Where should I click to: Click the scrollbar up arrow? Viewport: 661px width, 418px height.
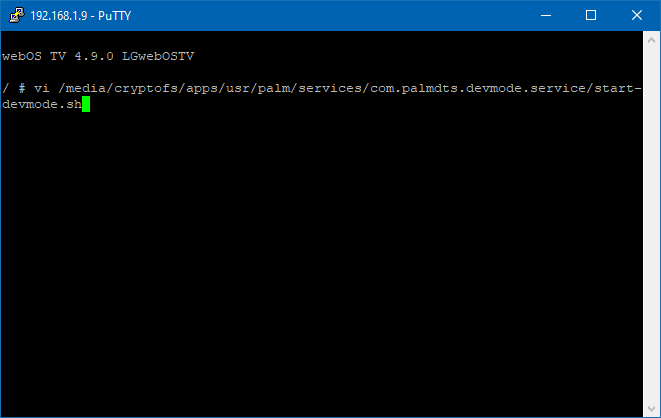click(651, 40)
